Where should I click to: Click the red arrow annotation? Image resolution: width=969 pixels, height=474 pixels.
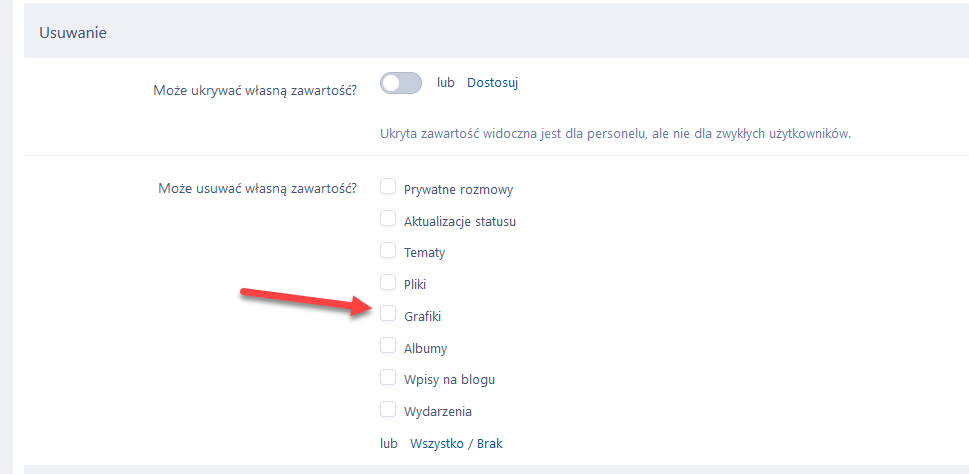pyautogui.click(x=300, y=301)
